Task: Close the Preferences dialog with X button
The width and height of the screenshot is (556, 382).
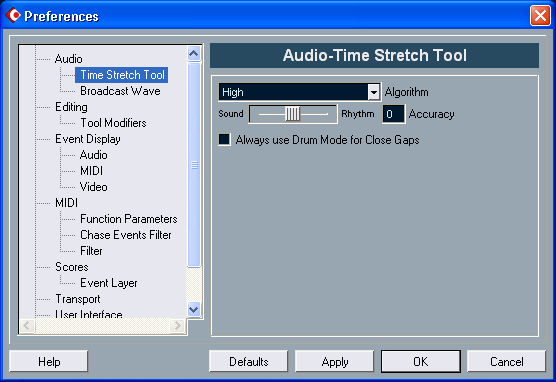Action: coord(540,16)
